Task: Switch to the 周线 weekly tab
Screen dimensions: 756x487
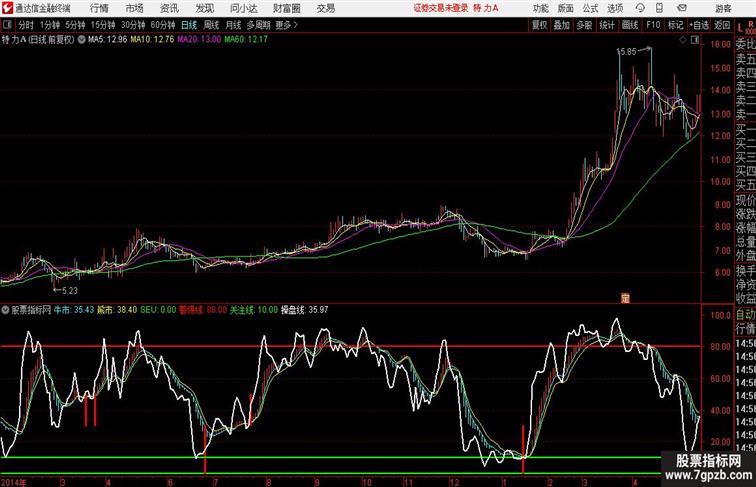Action: click(x=211, y=25)
